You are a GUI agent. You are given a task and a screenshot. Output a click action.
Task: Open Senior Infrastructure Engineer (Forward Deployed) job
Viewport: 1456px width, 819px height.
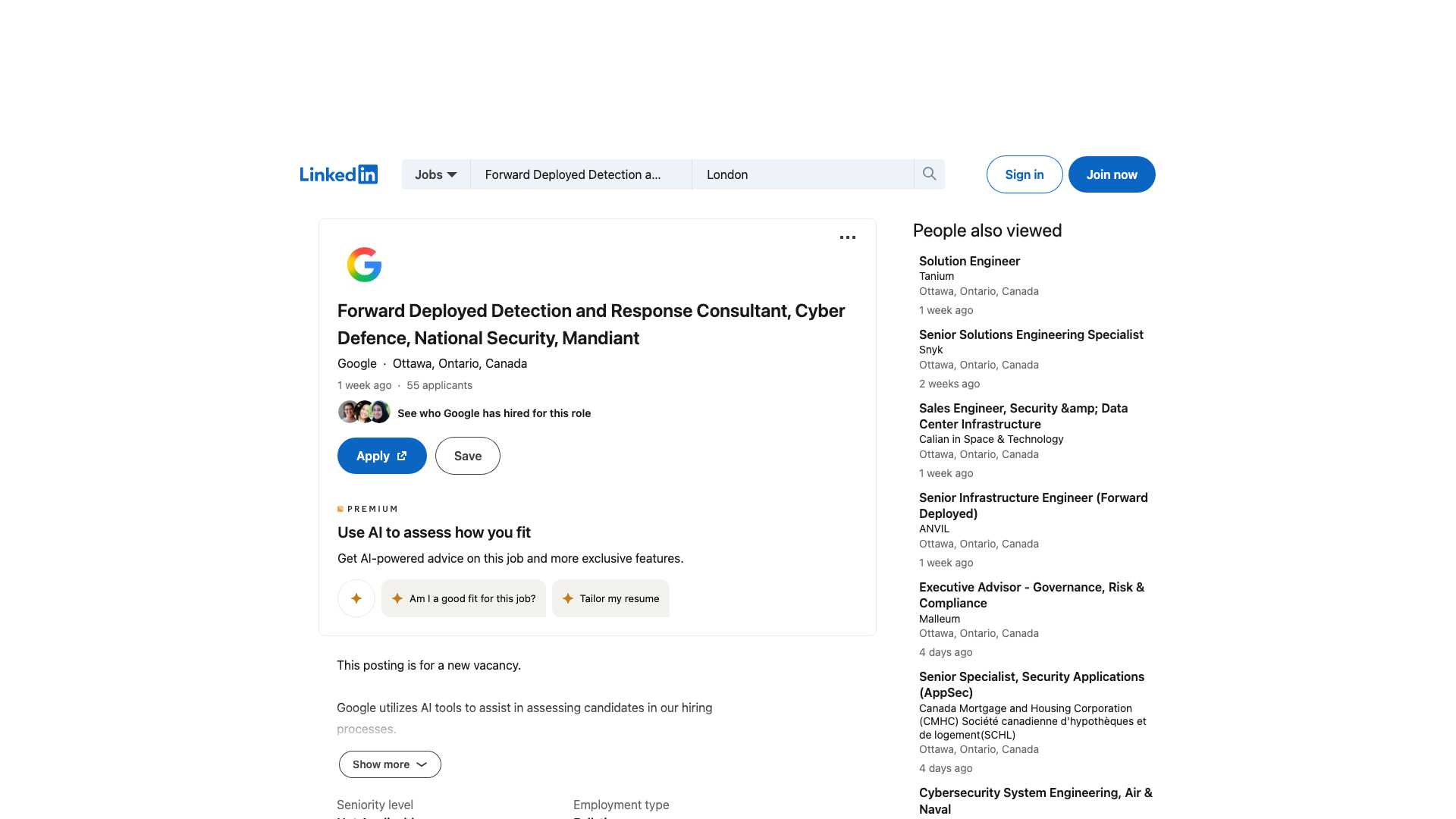(x=1033, y=505)
